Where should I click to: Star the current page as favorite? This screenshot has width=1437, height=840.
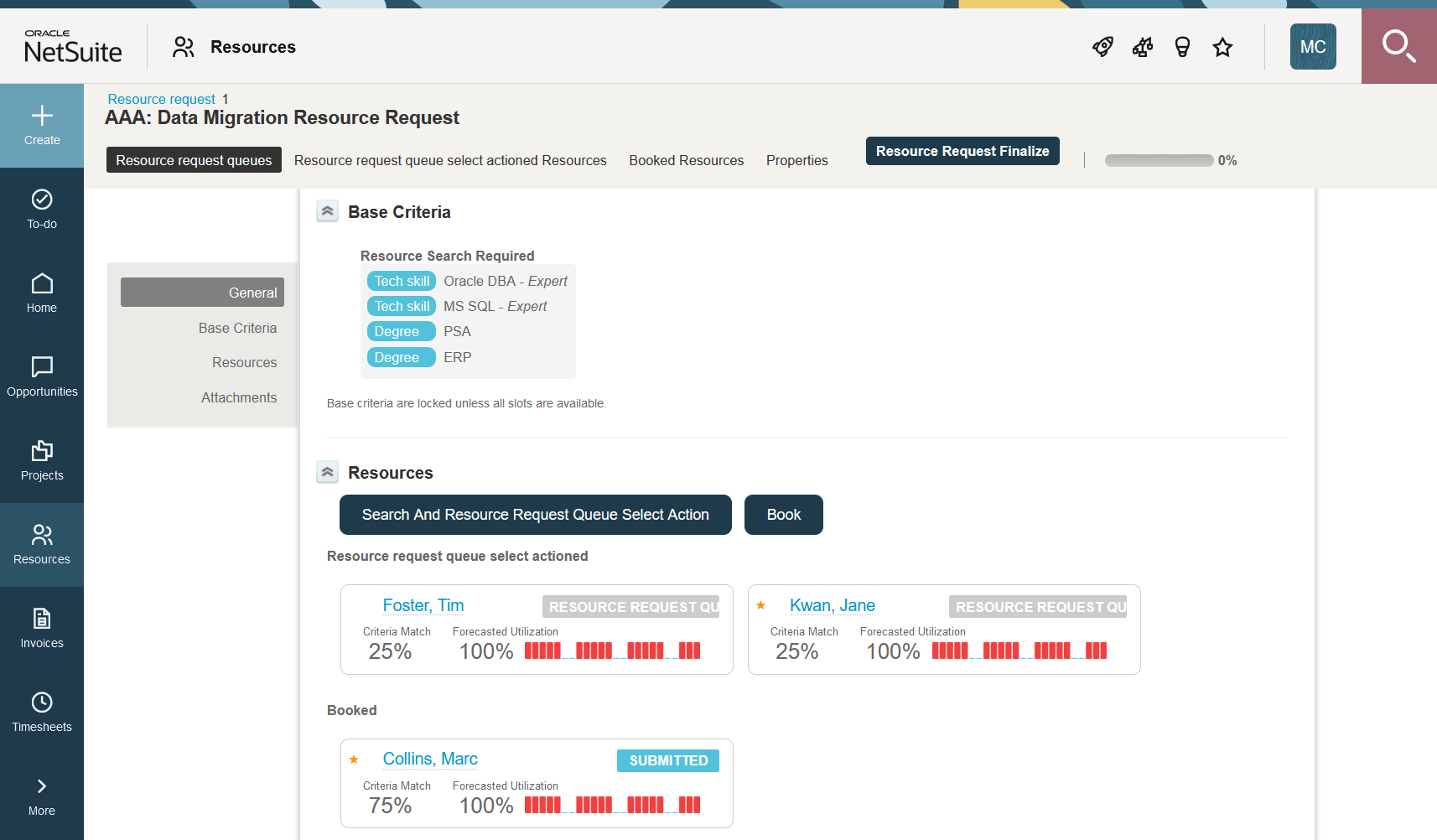[1222, 47]
